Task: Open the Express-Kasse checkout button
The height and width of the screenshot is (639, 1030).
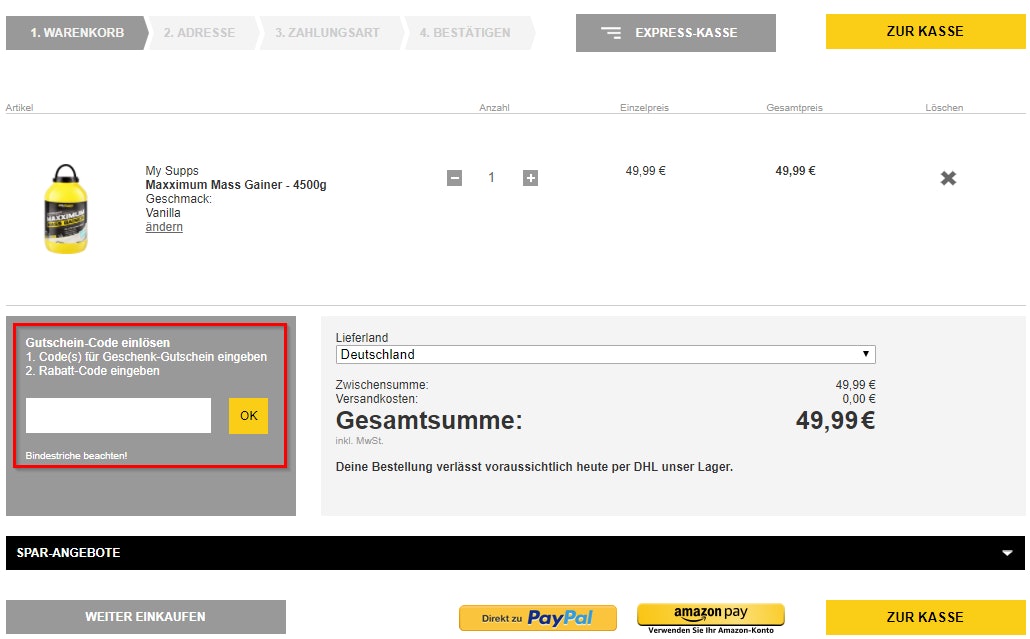Action: 675,33
